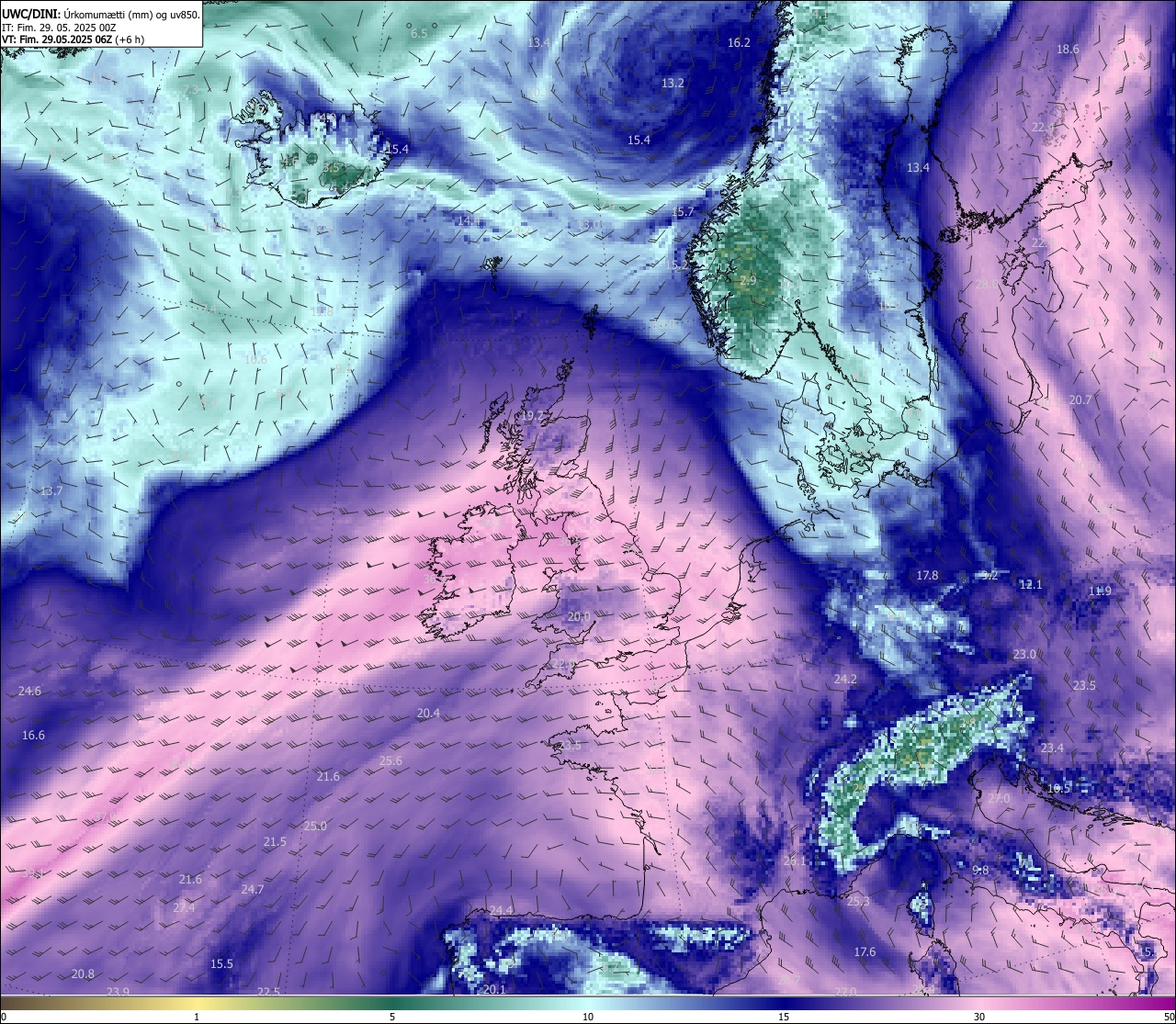
Task: Click the 13.2 value label on the map
Action: (673, 84)
